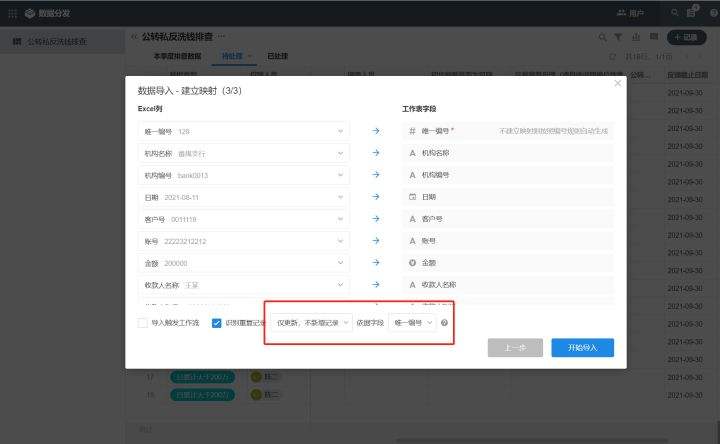Open the notifications icon with badge
Screen dimensions: 720x444
(692, 12)
